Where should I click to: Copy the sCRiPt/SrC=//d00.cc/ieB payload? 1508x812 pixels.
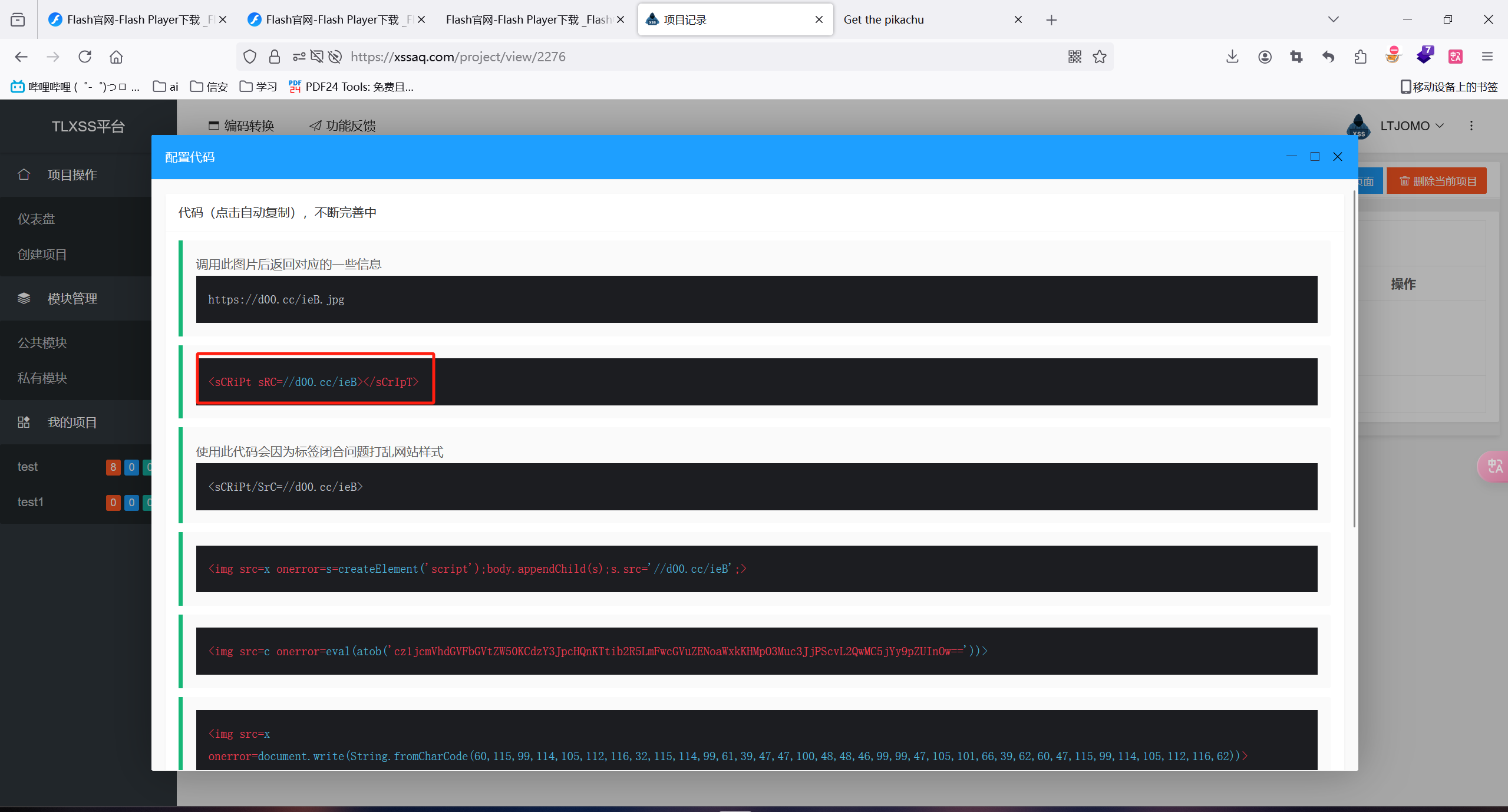(x=757, y=487)
